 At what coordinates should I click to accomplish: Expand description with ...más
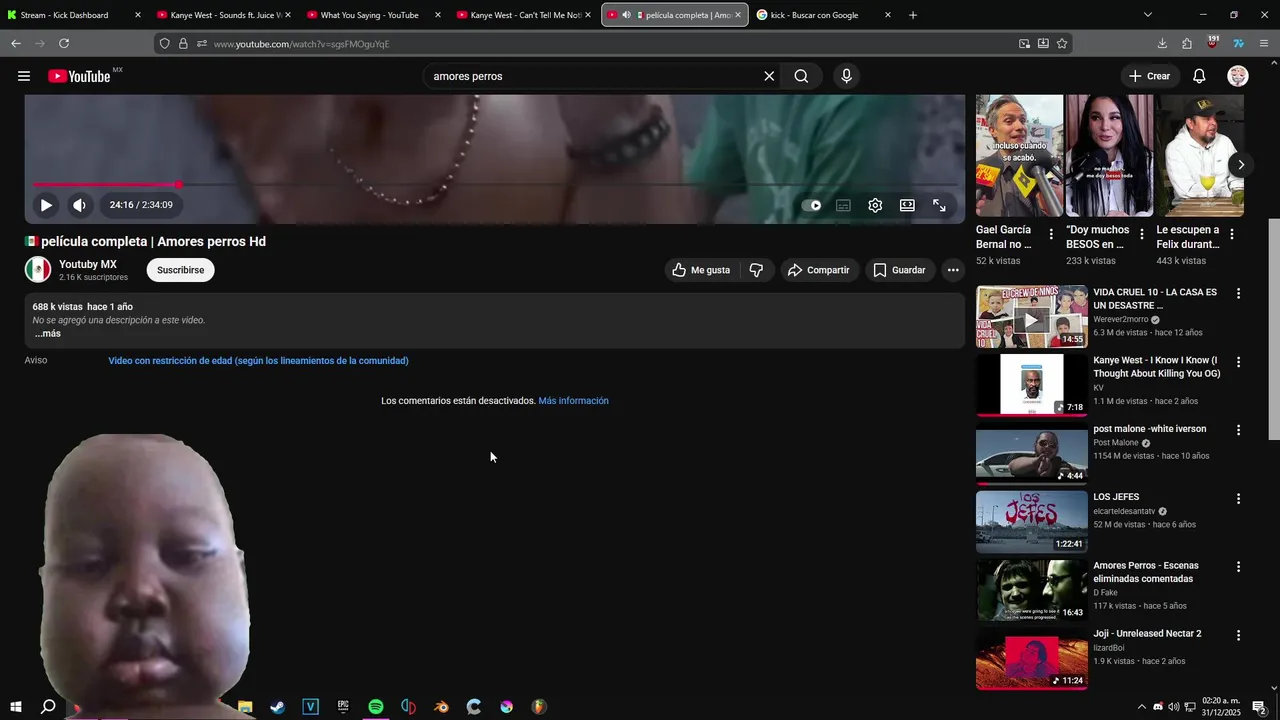pos(48,334)
